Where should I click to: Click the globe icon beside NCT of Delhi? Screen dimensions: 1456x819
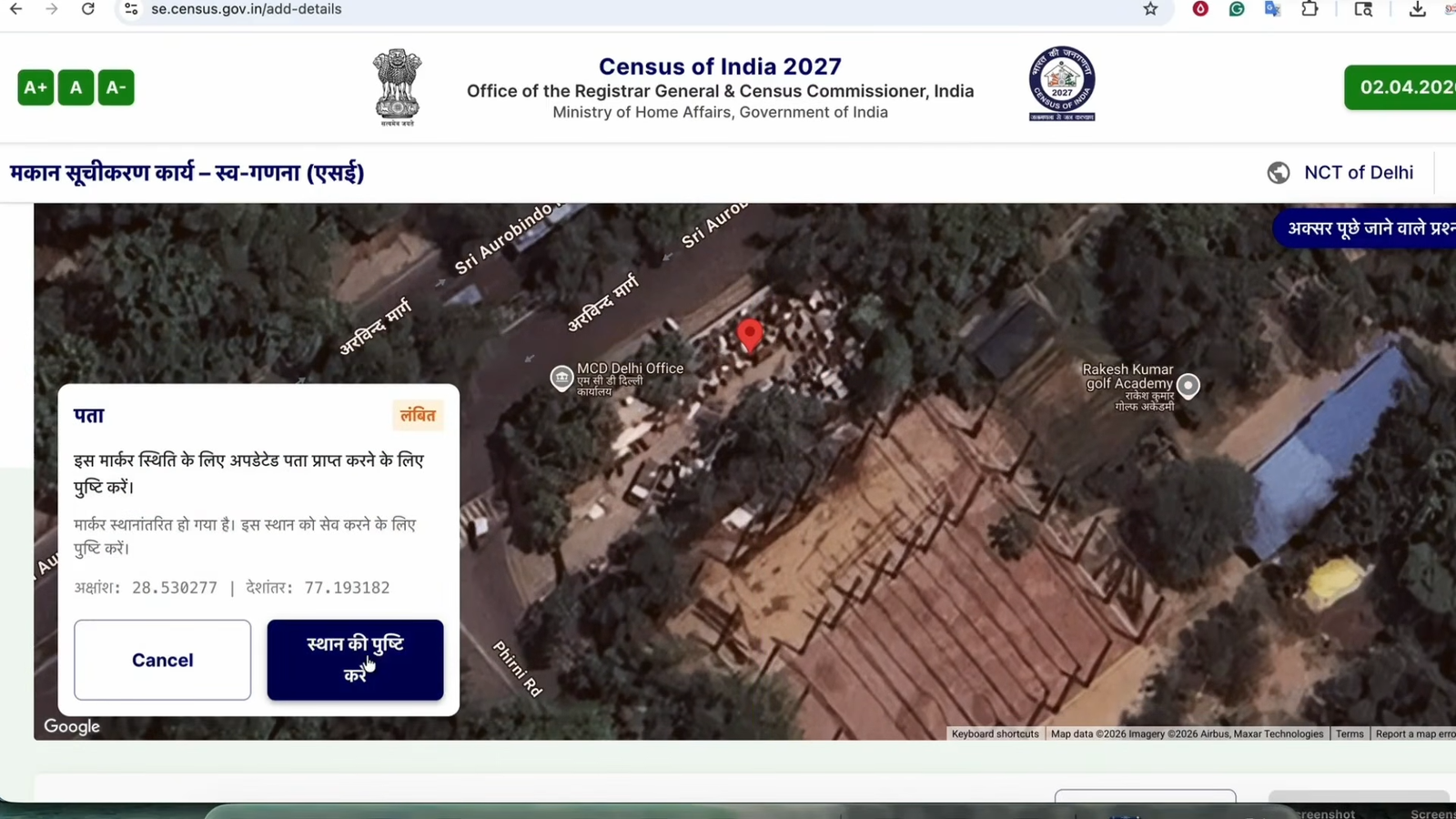[x=1279, y=172]
